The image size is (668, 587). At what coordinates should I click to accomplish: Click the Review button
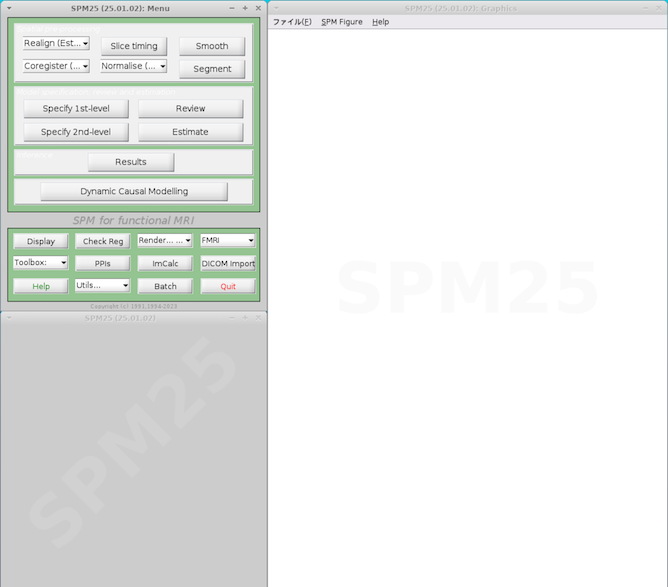[190, 109]
